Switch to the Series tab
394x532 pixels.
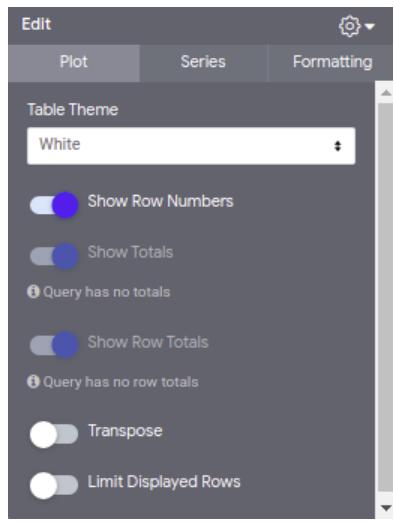point(203,62)
